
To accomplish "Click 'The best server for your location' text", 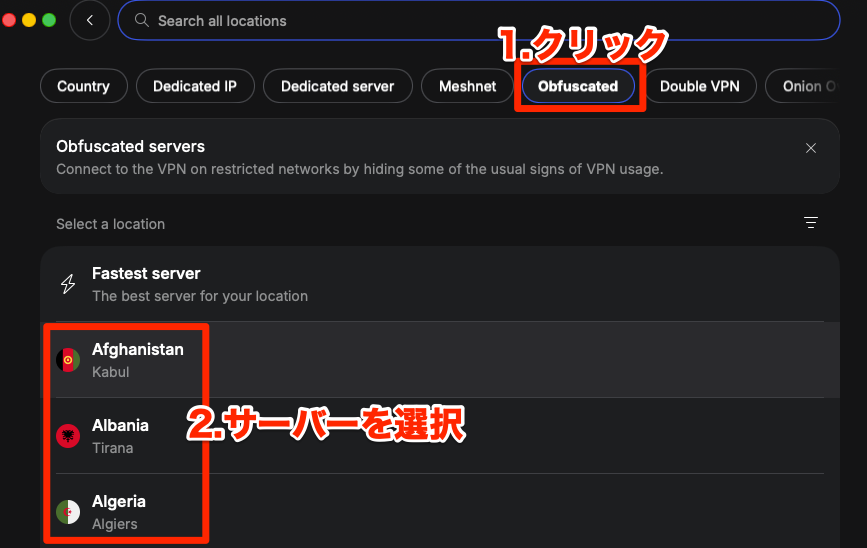I will pos(200,296).
